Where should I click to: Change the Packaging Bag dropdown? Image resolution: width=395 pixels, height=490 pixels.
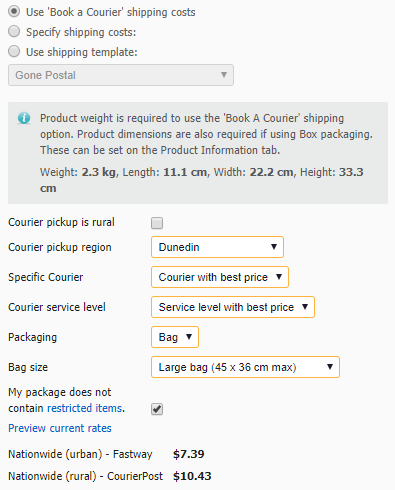coord(175,337)
